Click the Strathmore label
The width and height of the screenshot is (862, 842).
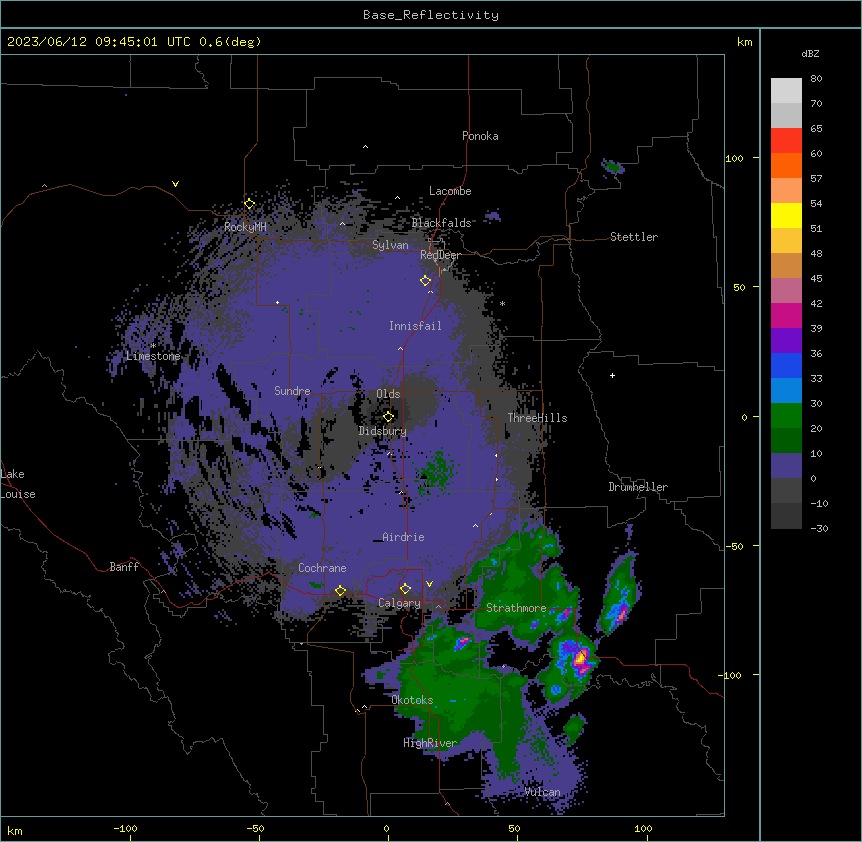click(x=516, y=608)
